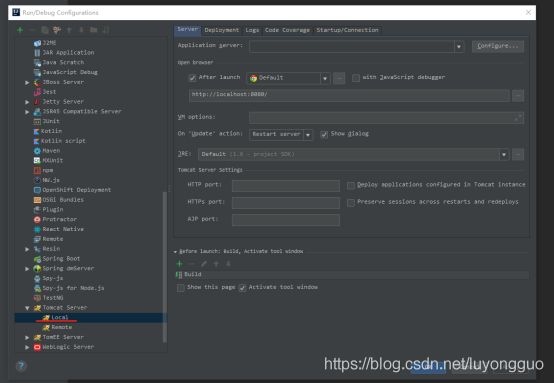Toggle Show dialog checkbox

[324, 134]
